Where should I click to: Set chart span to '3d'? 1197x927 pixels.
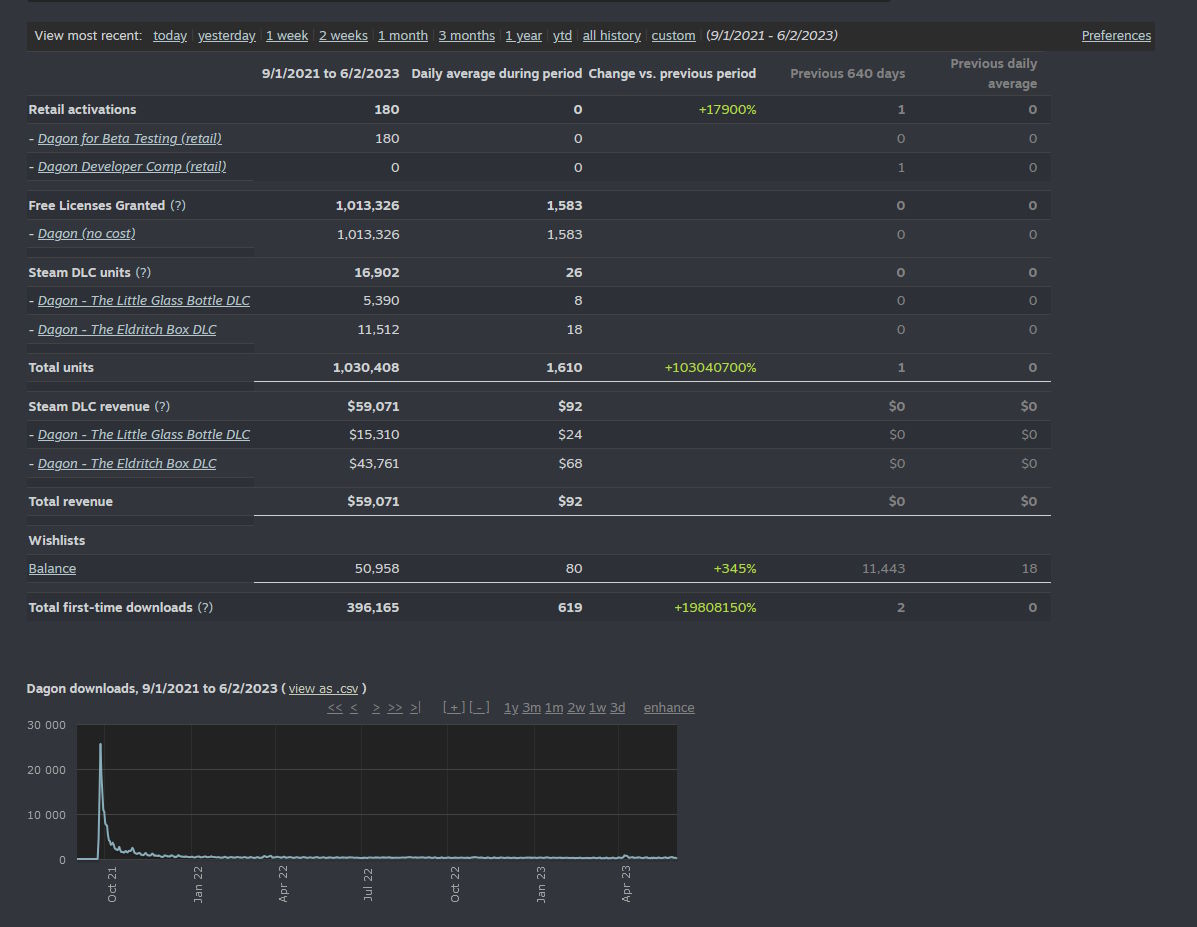[617, 708]
